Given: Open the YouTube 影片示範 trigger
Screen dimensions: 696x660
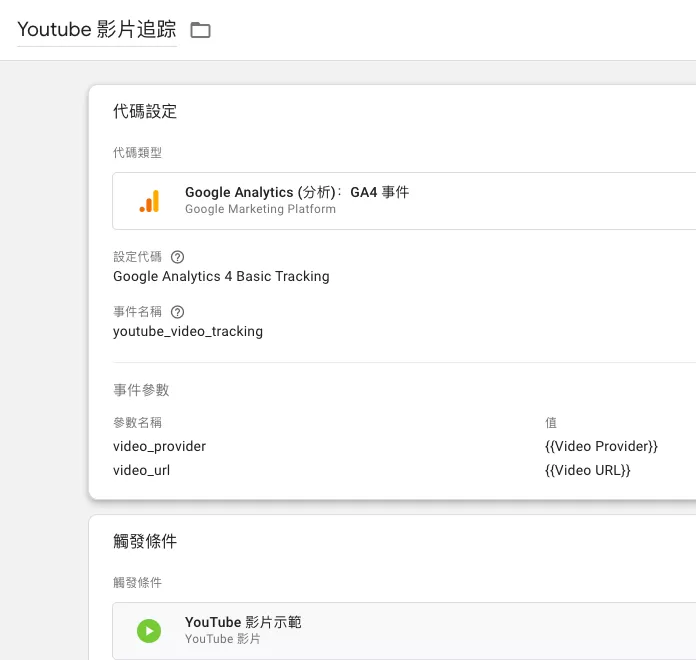Looking at the screenshot, I should click(404, 631).
